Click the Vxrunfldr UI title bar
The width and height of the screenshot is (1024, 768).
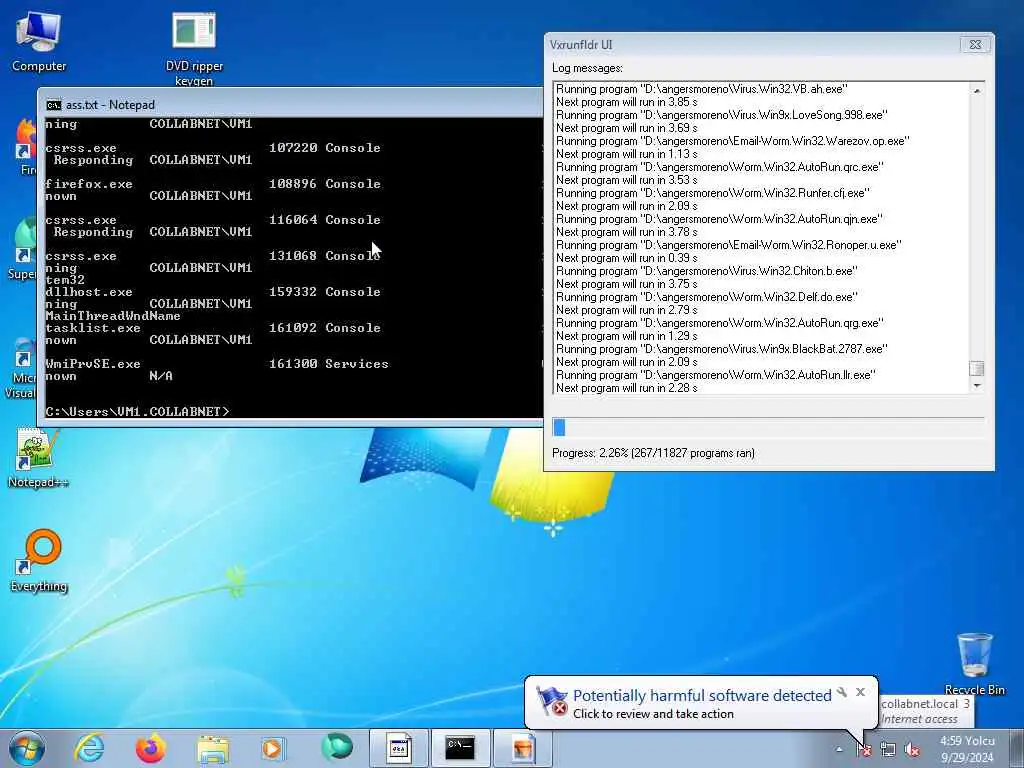(x=751, y=44)
